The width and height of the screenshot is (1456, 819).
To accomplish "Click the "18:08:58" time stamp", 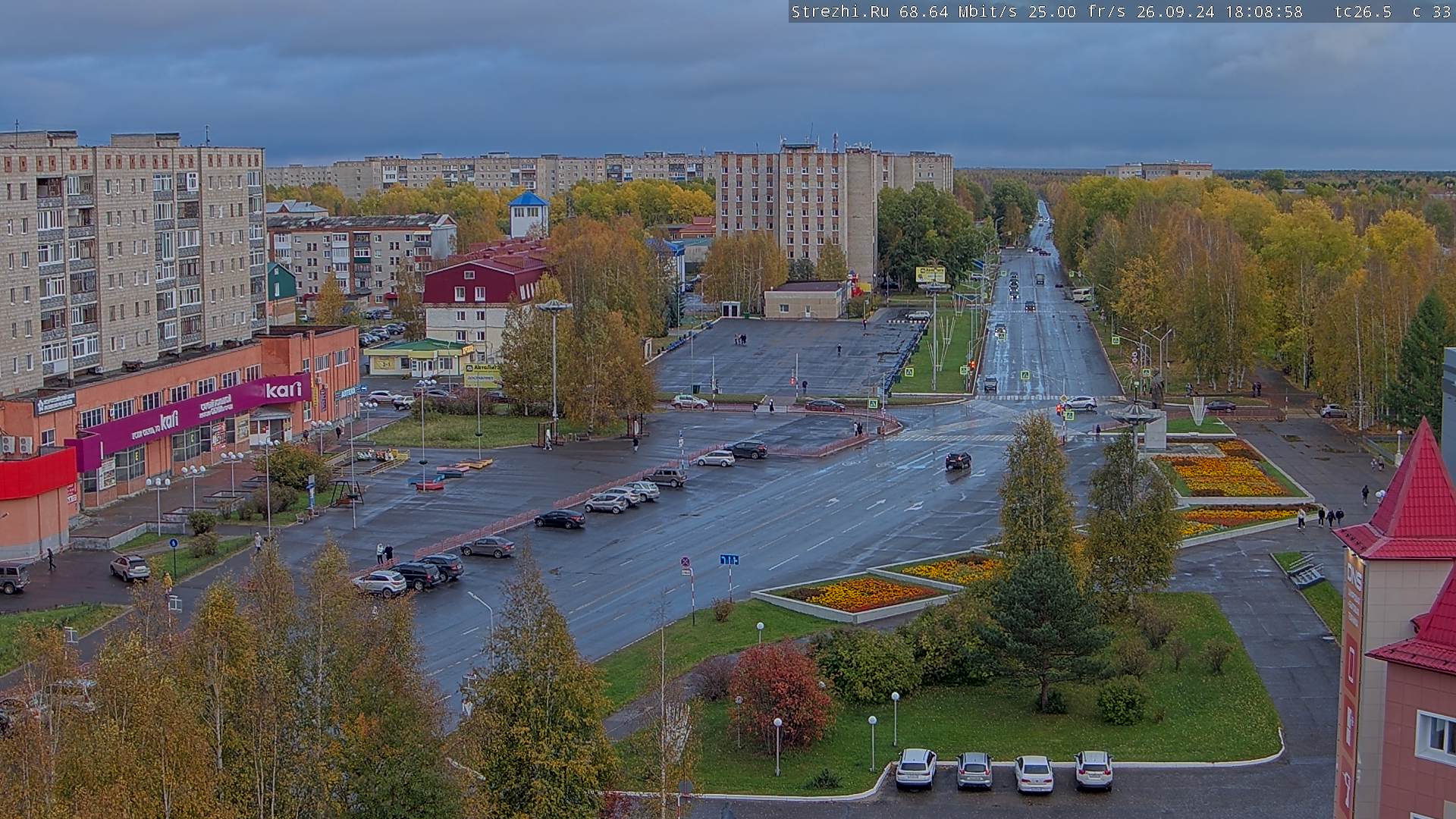I will [x=1263, y=11].
